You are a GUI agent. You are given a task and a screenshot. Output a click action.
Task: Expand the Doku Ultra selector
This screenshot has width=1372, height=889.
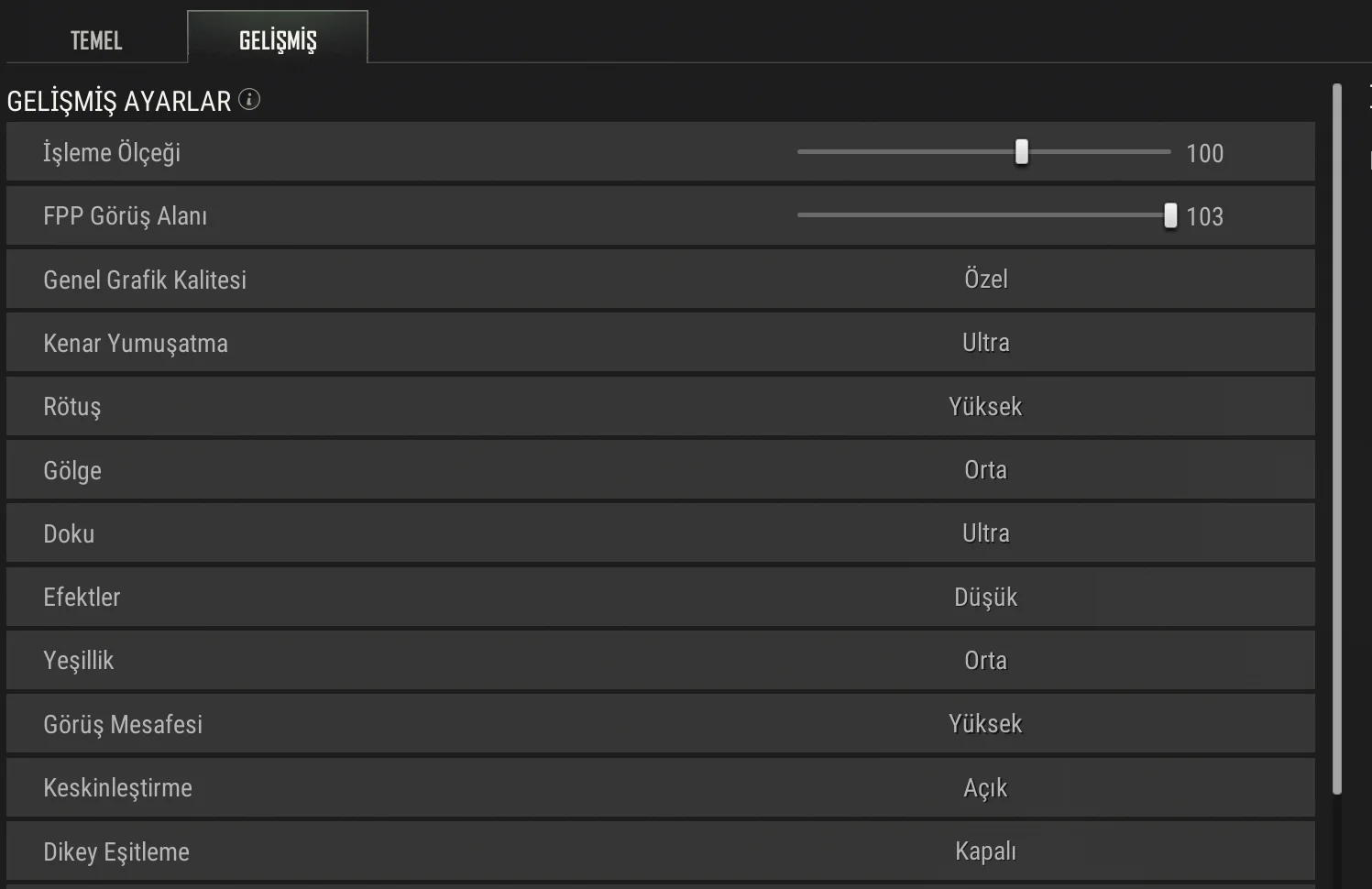pos(985,533)
